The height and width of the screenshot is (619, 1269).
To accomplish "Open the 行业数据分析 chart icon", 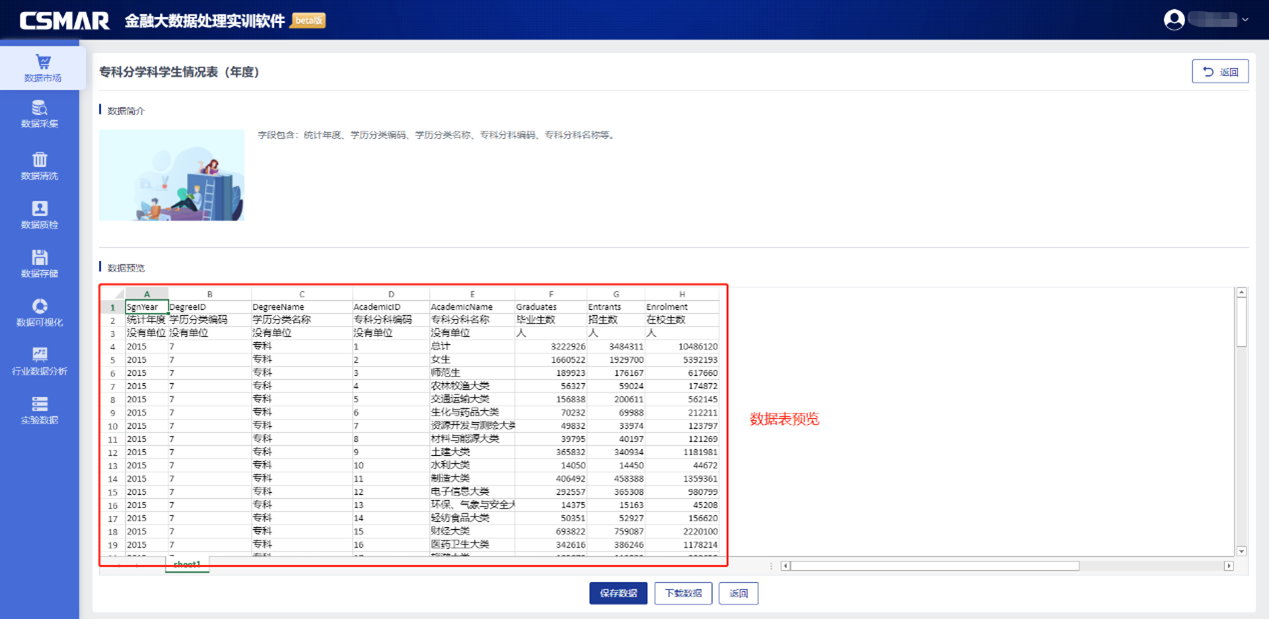I will click(40, 355).
